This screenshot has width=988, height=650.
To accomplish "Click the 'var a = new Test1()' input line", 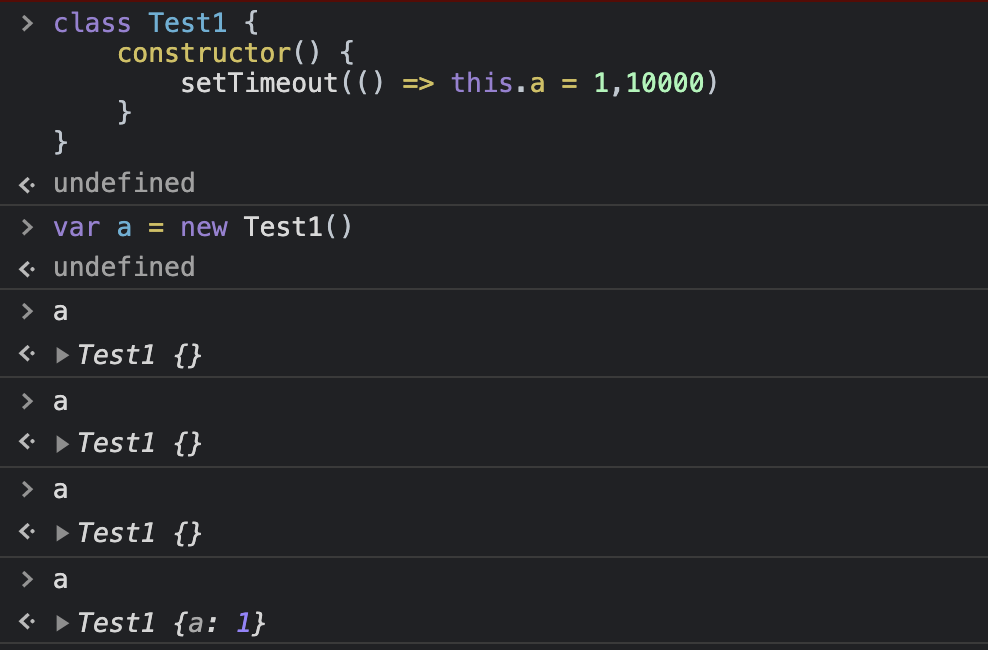I will point(202,227).
